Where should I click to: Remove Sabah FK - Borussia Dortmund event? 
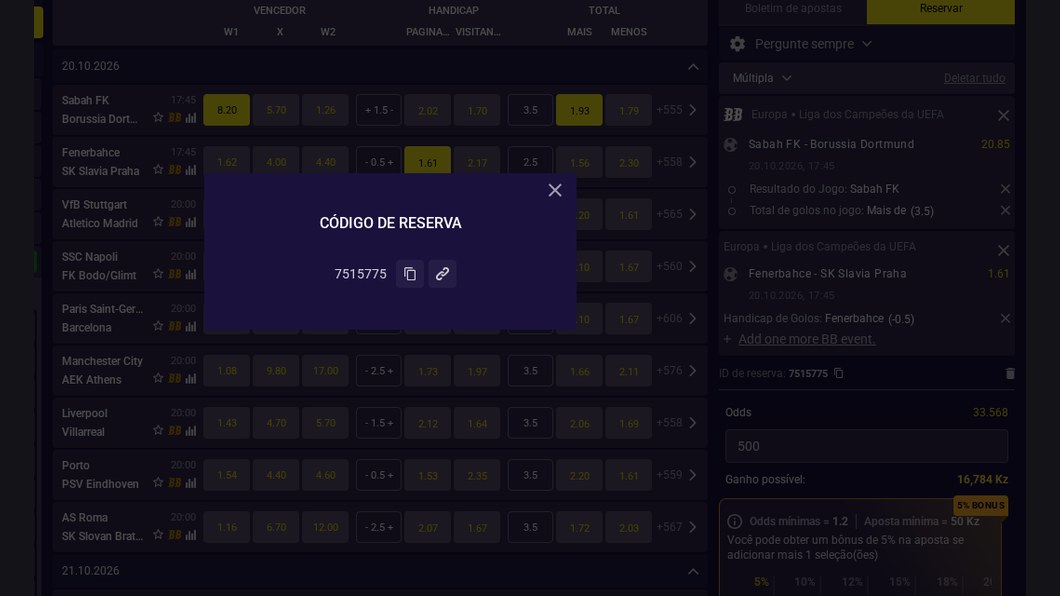1003,116
